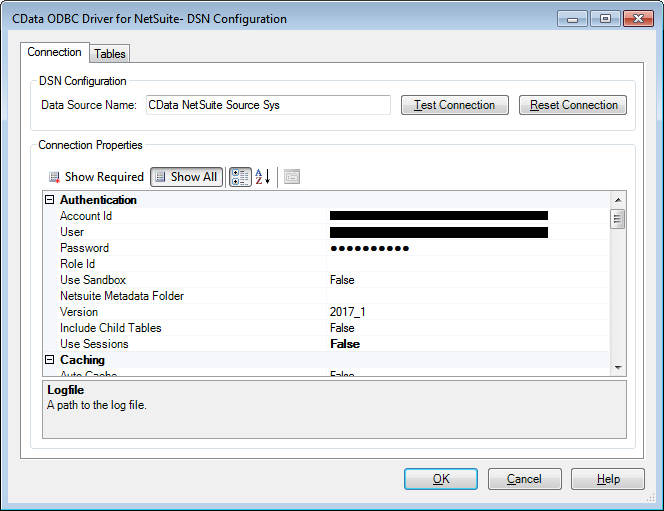This screenshot has height=511, width=664.
Task: Click the Property Pages icon
Action: pyautogui.click(x=292, y=177)
